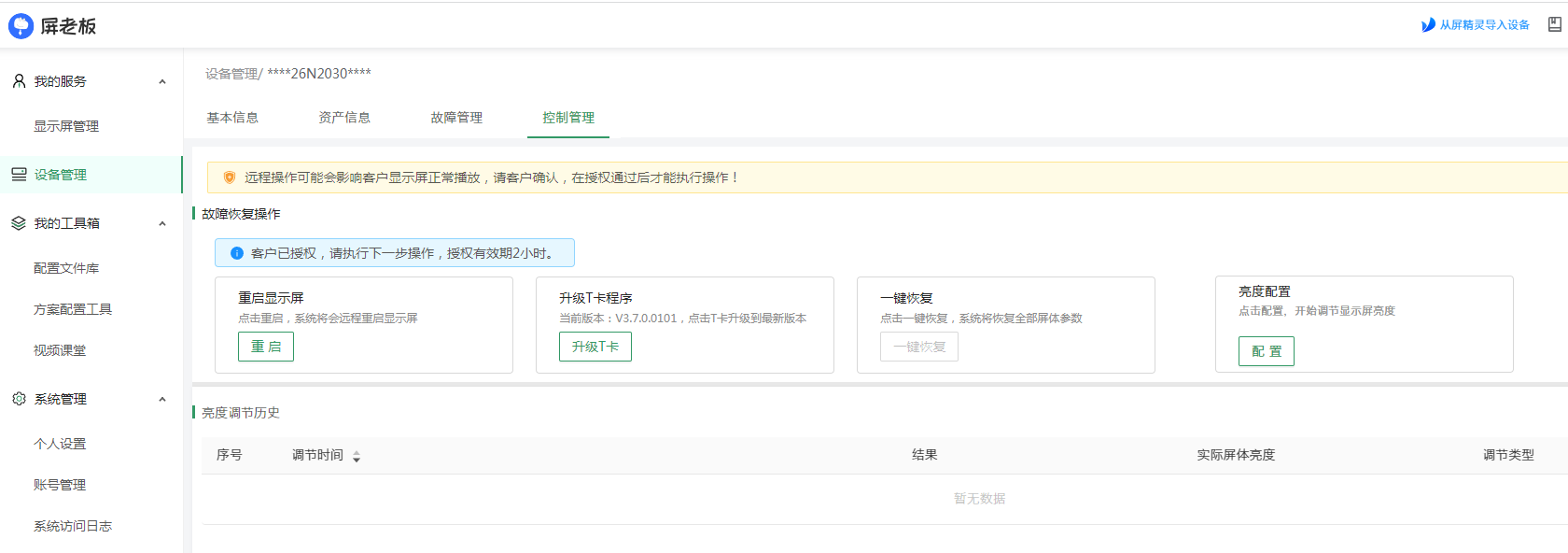Click the 我的工具箱 layers icon
Image resolution: width=1568 pixels, height=553 pixels.
(x=19, y=223)
